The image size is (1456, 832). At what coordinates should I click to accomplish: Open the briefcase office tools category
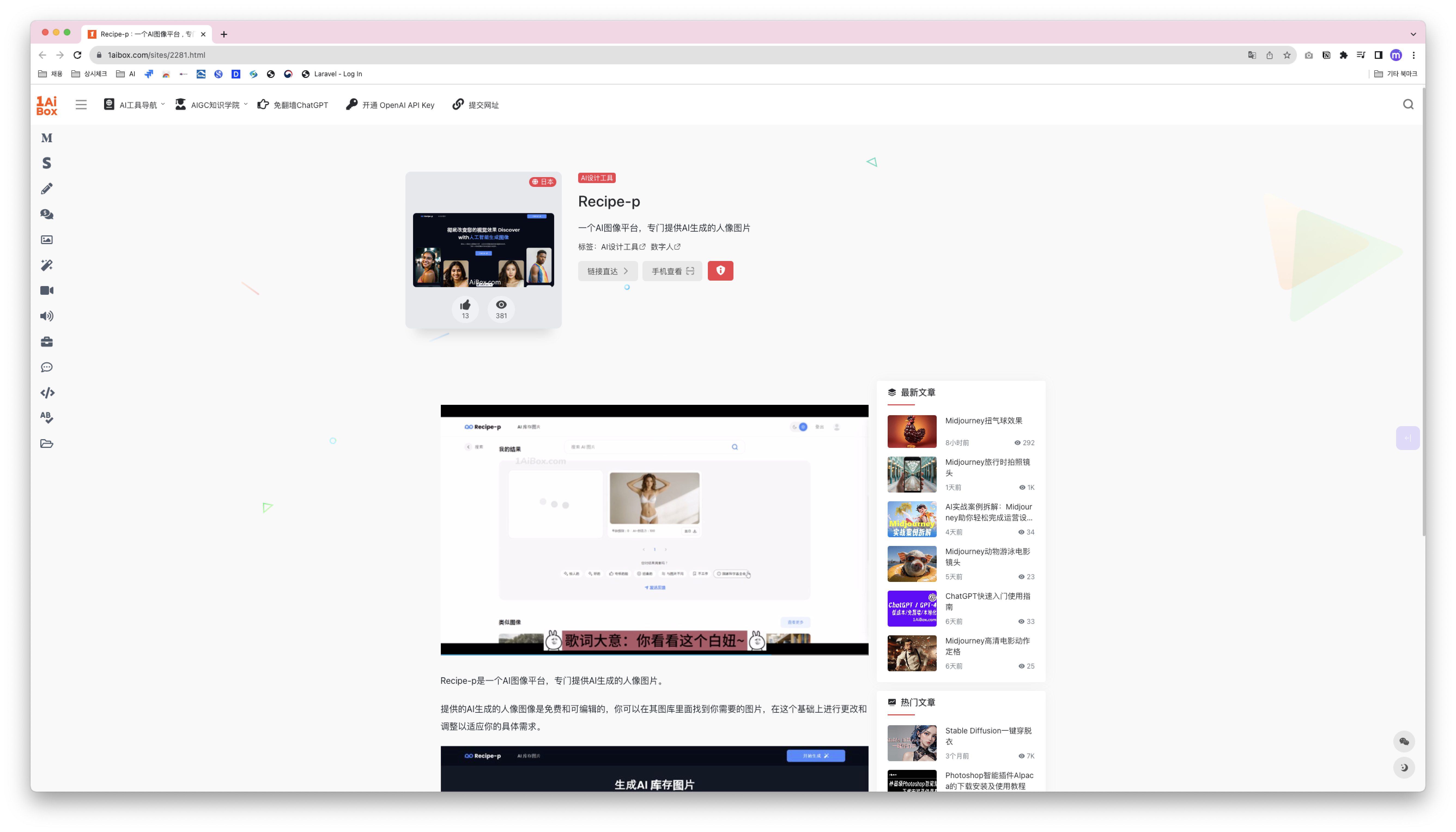tap(47, 342)
